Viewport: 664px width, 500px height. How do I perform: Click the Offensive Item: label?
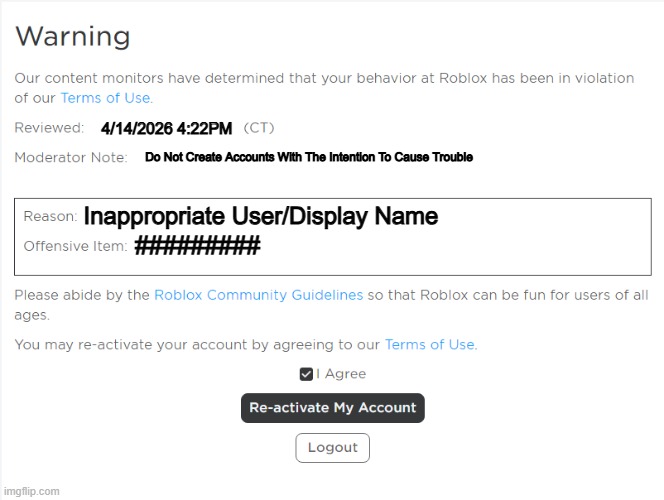[75, 246]
